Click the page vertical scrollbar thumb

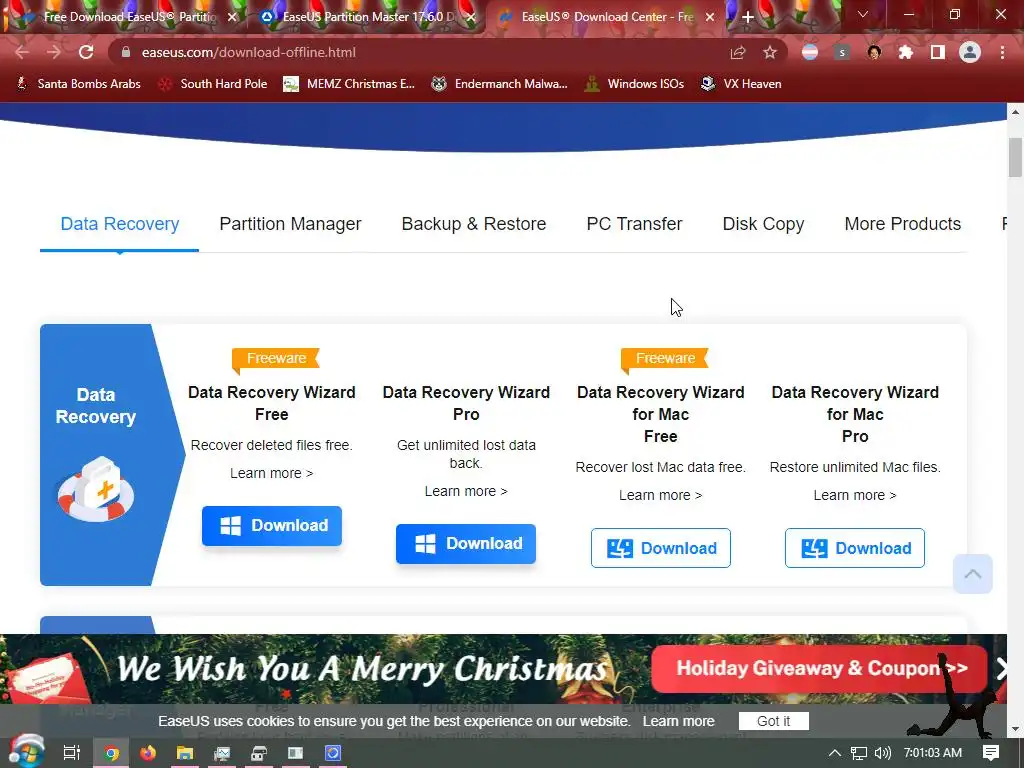(1015, 157)
